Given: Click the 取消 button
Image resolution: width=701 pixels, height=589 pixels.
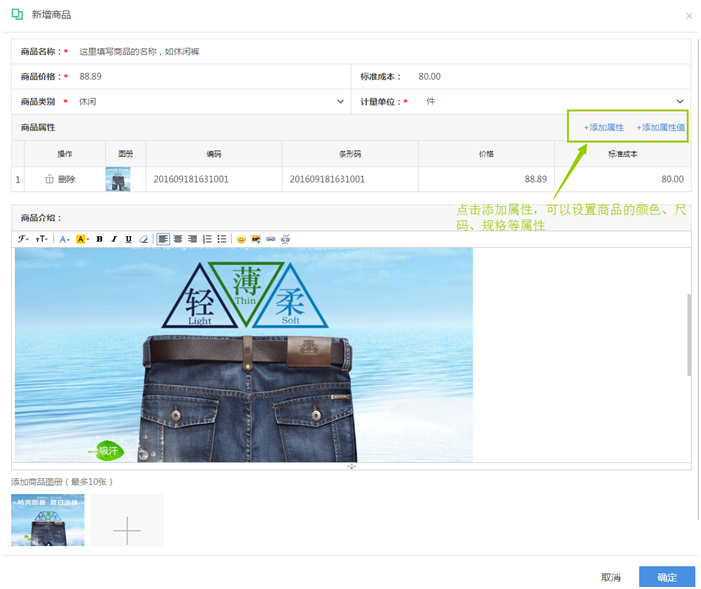Looking at the screenshot, I should point(611,577).
